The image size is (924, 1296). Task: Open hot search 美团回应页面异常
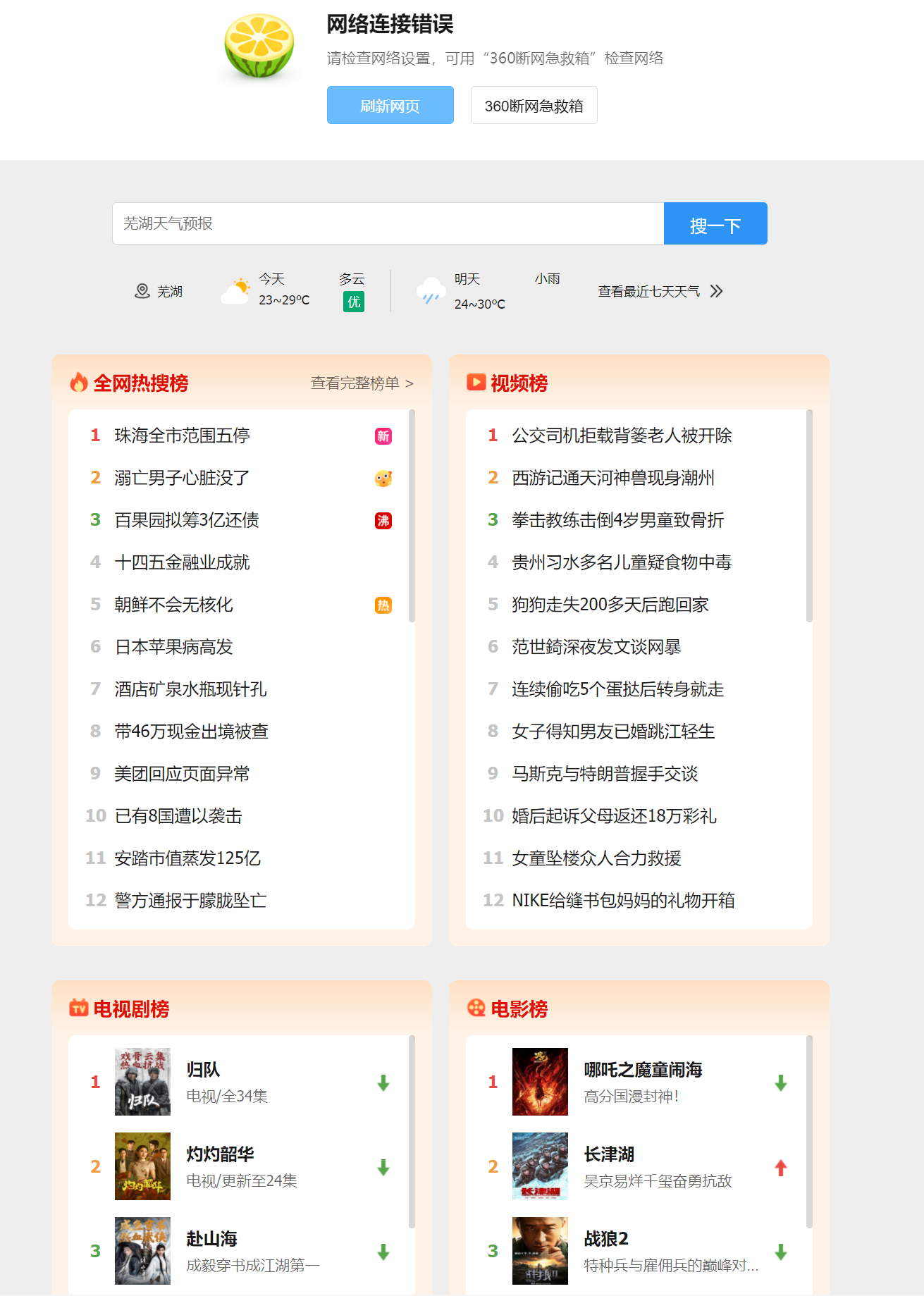183,774
